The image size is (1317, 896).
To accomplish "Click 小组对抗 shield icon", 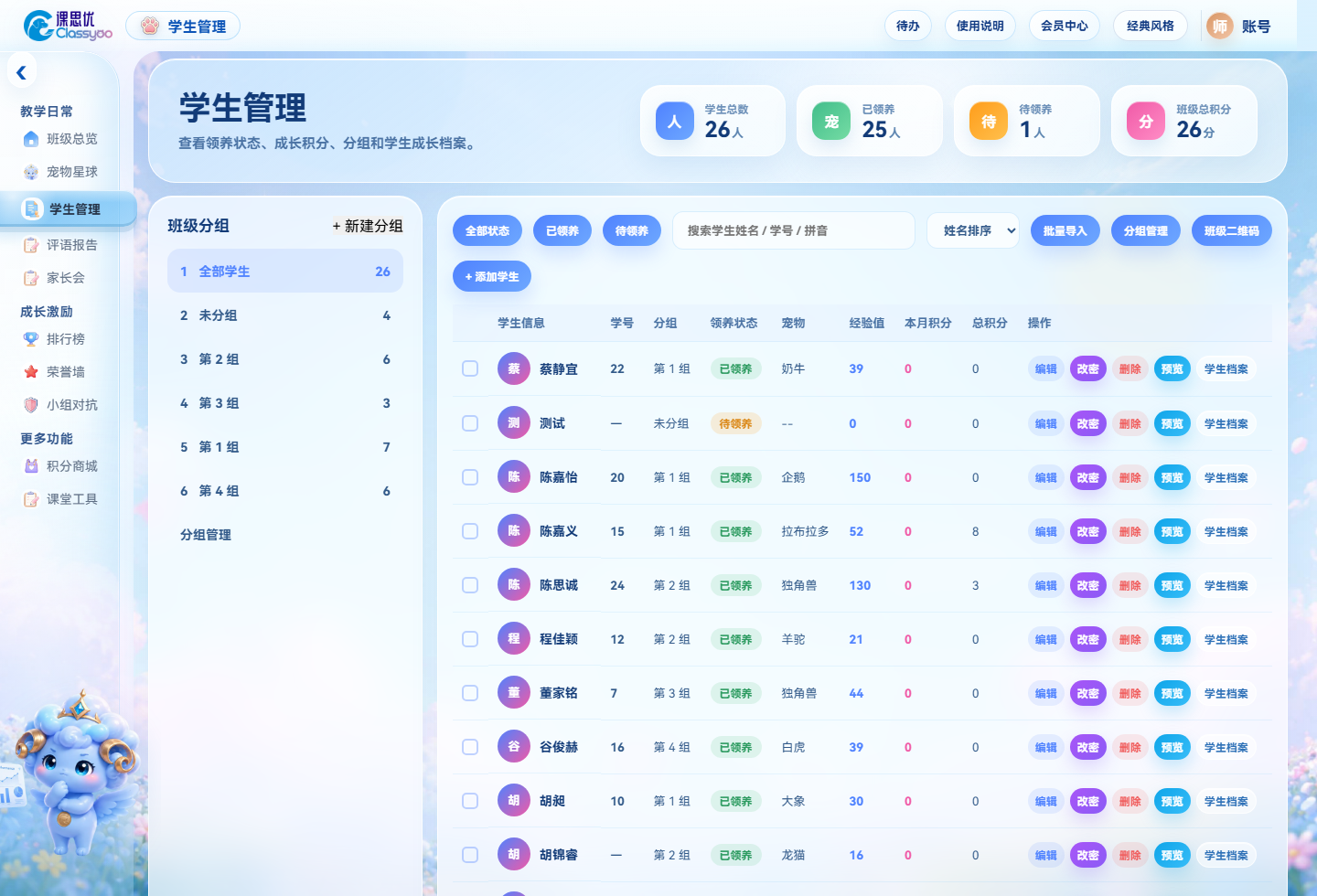I will click(x=31, y=405).
